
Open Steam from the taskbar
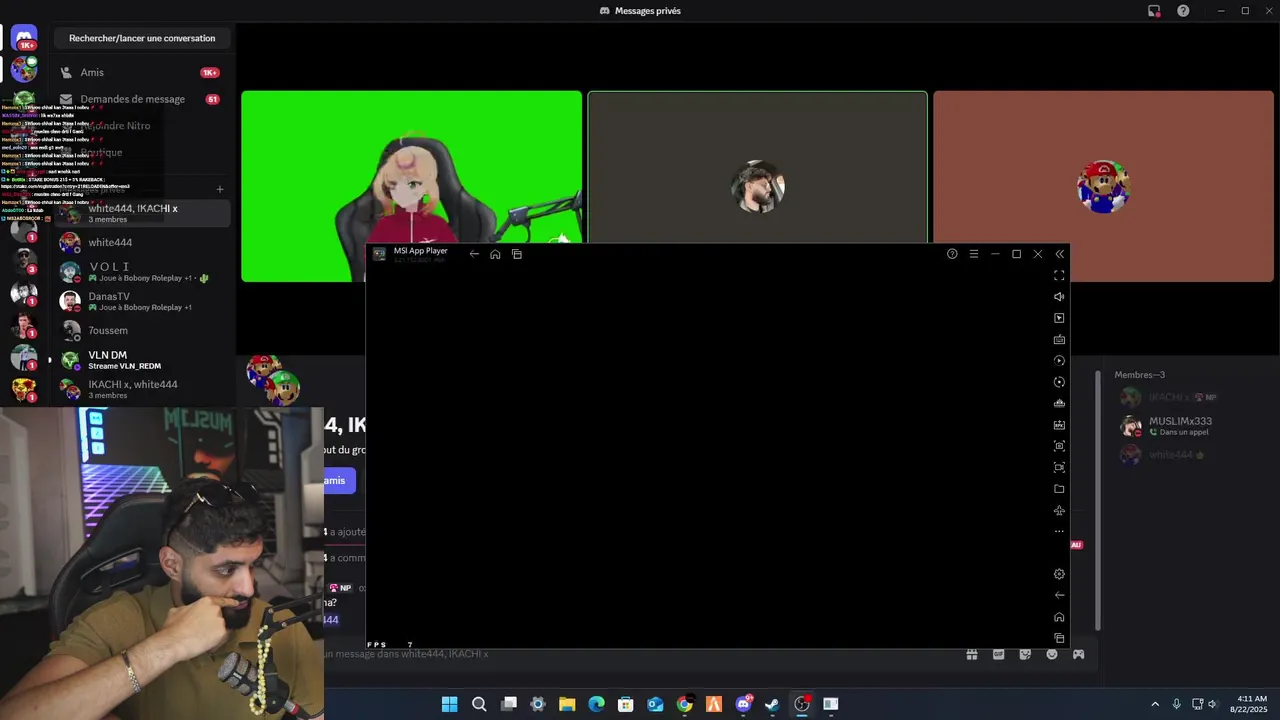pyautogui.click(x=772, y=704)
